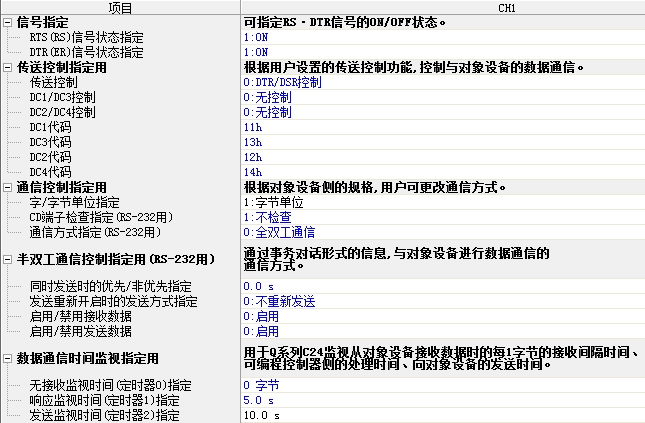
Task: Collapse the 信号指定 group
Action: point(7,22)
